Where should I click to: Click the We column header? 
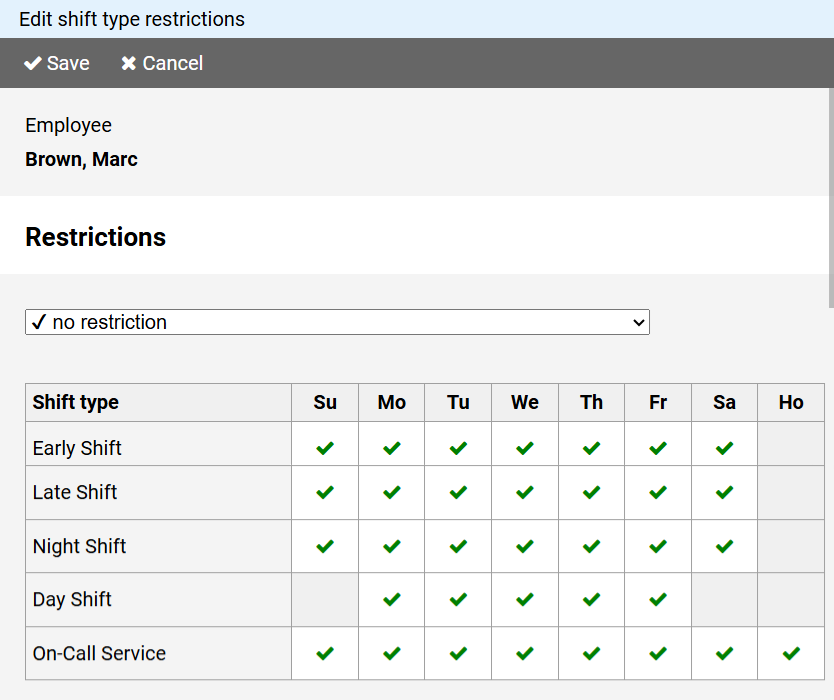point(525,403)
